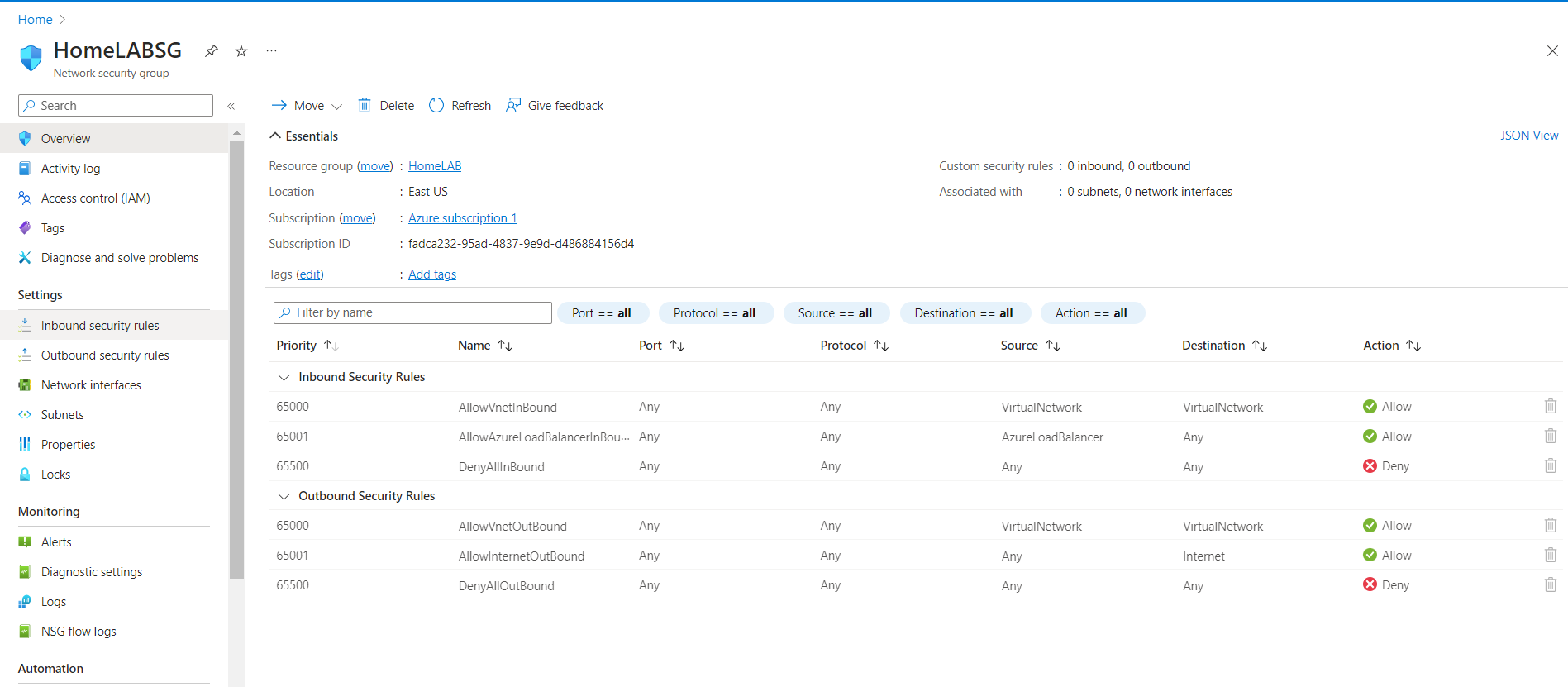
Task: Open Alerts under Monitoring
Action: [114, 542]
